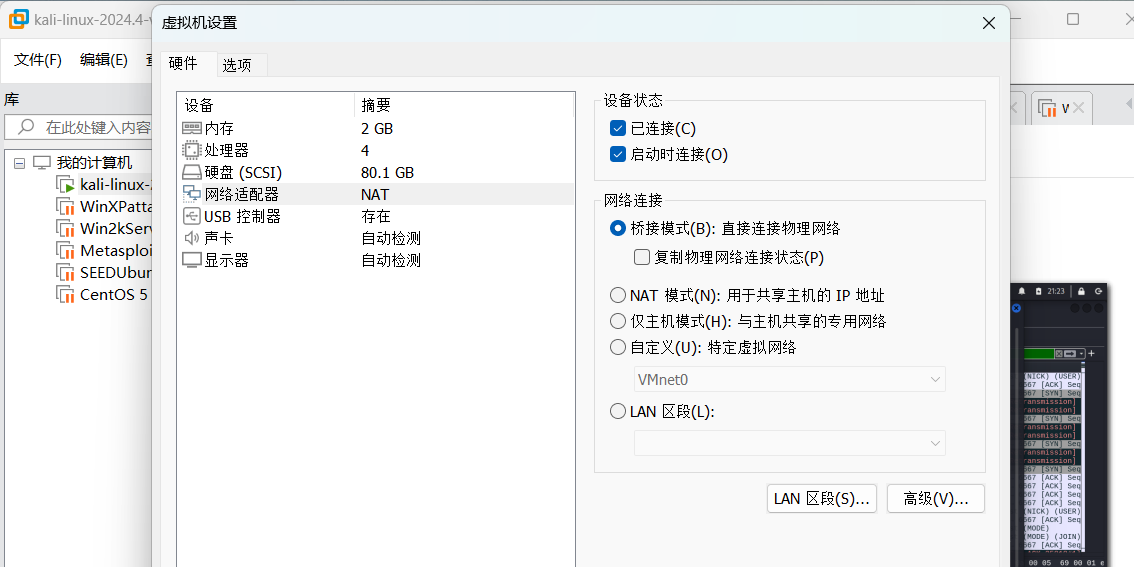1134x567 pixels.
Task: Open the VMnet0 dropdown
Action: (790, 379)
